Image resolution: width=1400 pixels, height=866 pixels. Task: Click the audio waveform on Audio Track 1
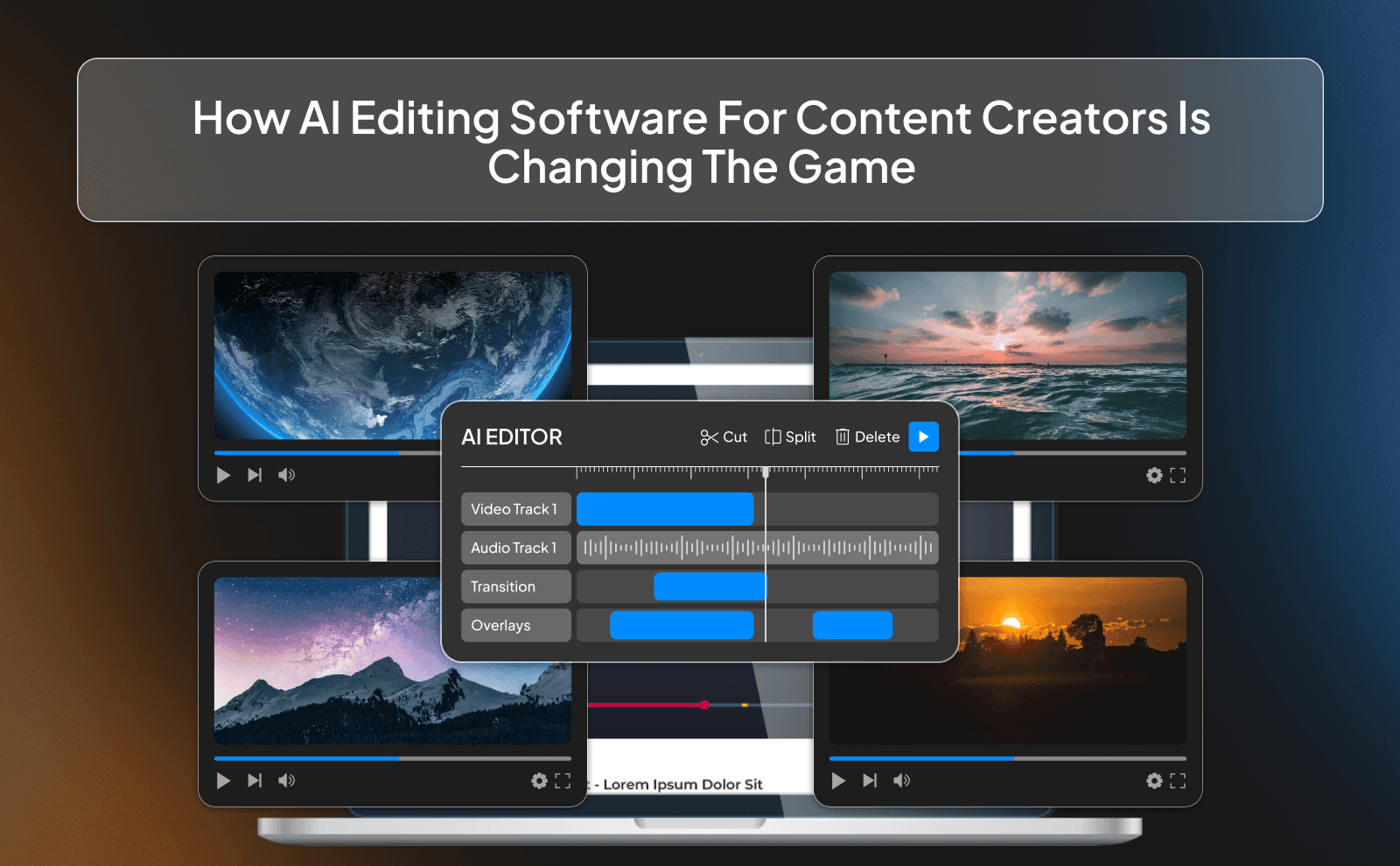click(758, 548)
